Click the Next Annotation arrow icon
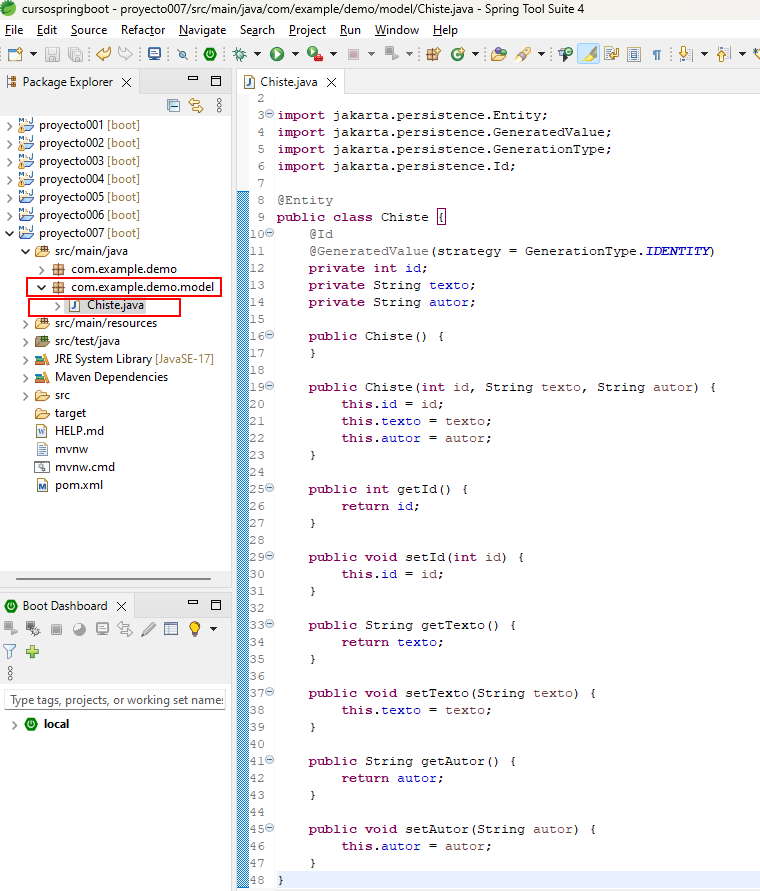Viewport: 760px width, 891px height. (685, 54)
